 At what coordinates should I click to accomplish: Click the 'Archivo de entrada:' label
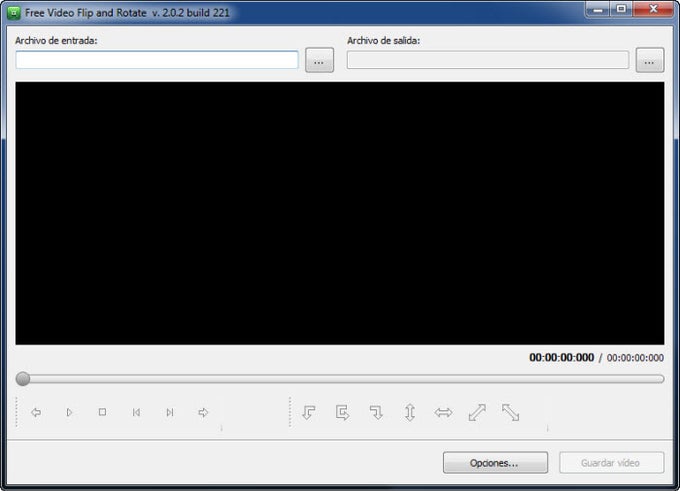pyautogui.click(x=56, y=40)
